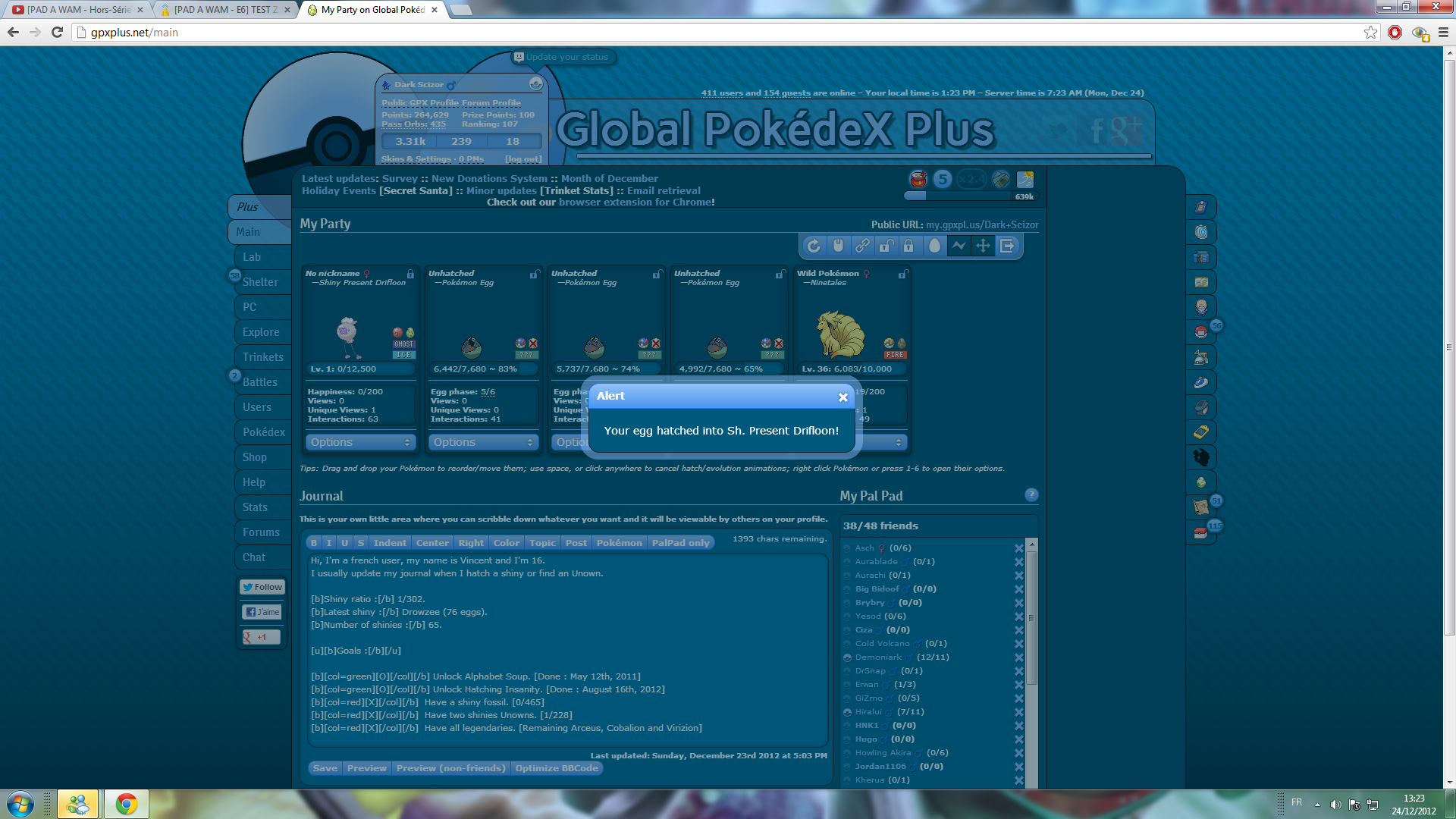The height and width of the screenshot is (819, 1456).
Task: Toggle lock on first Pokémon Egg card
Action: pos(534,275)
